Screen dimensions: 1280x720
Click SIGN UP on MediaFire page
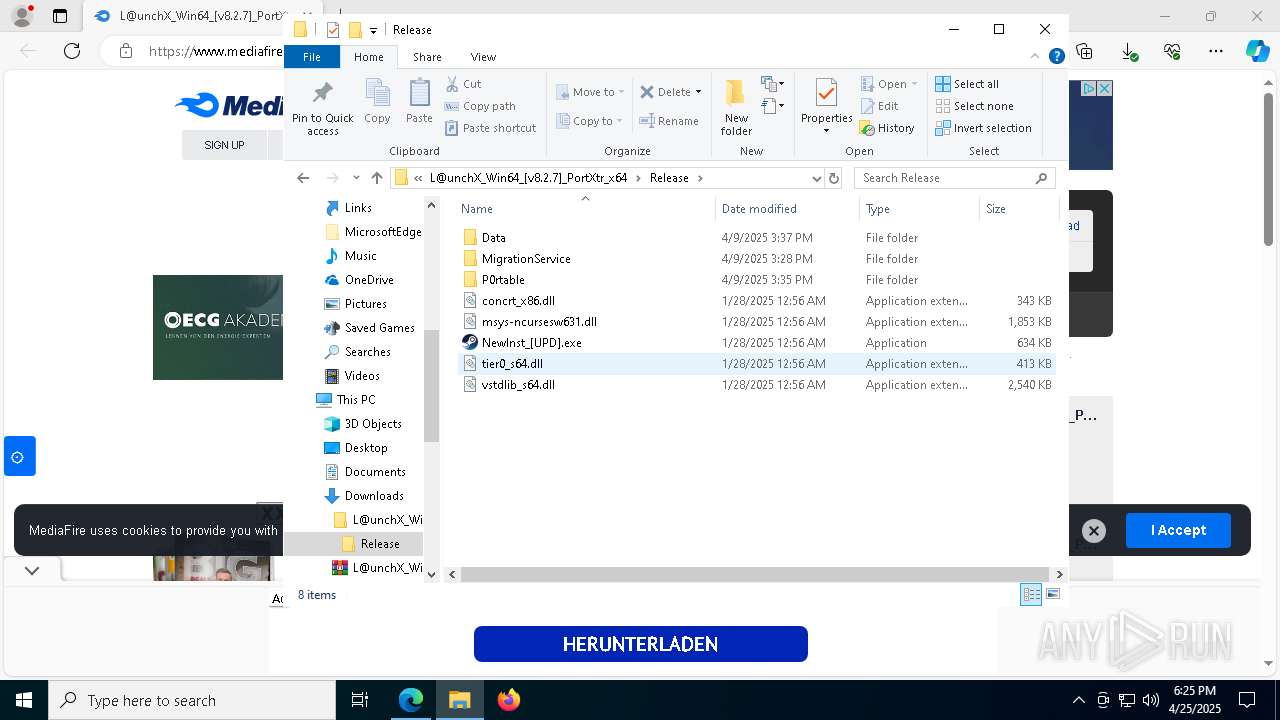click(x=224, y=145)
